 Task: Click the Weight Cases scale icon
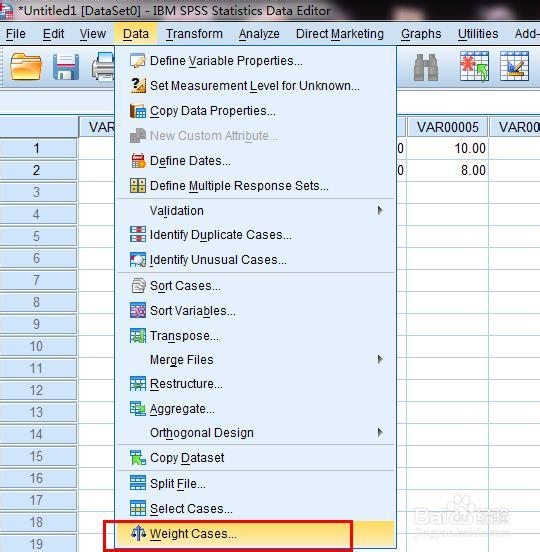[138, 533]
